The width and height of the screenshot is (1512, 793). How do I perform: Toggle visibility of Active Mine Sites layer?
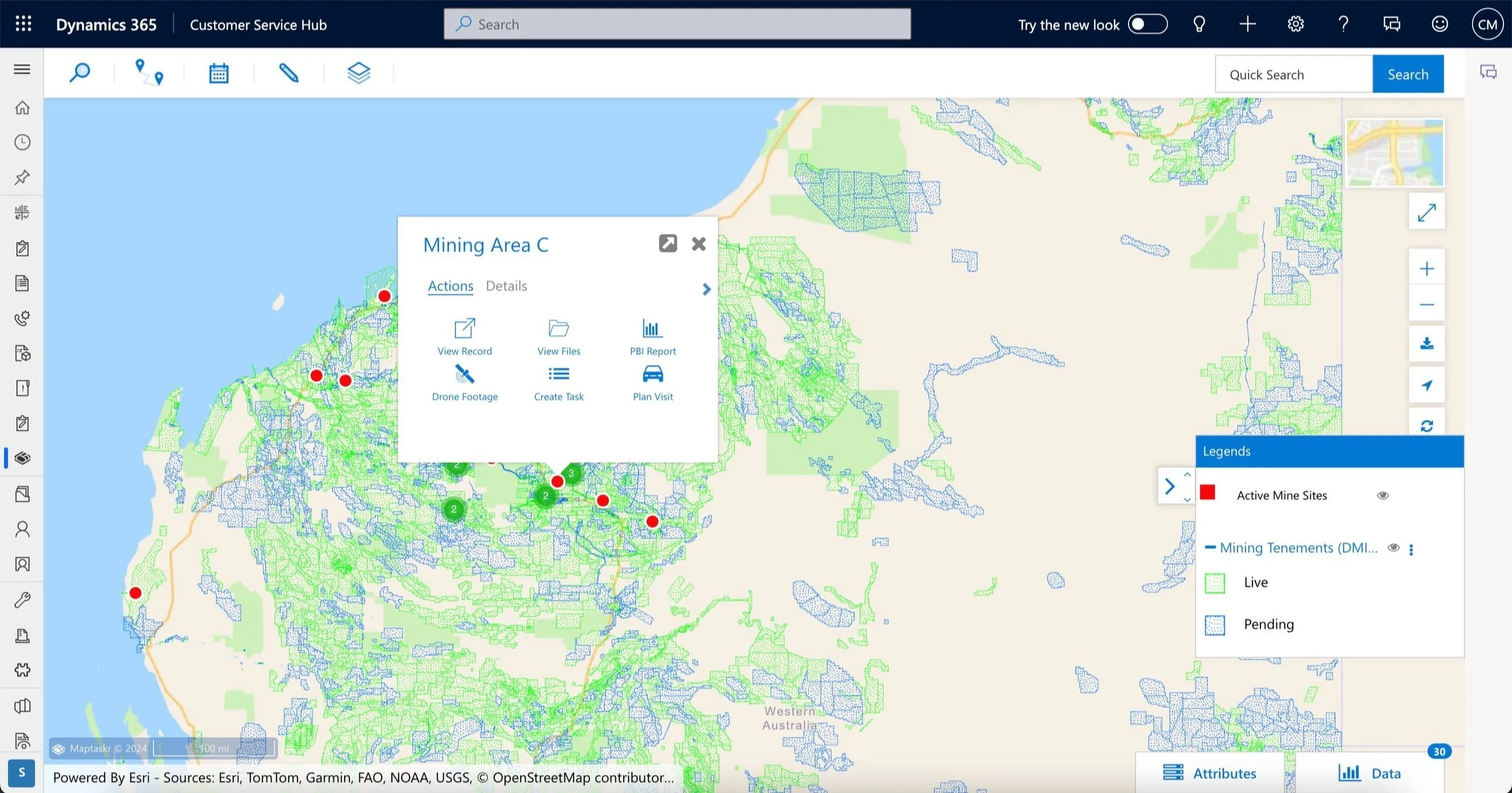click(x=1384, y=495)
